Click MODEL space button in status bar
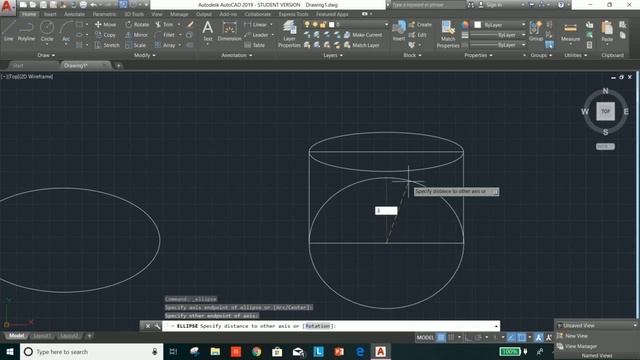 pos(425,337)
